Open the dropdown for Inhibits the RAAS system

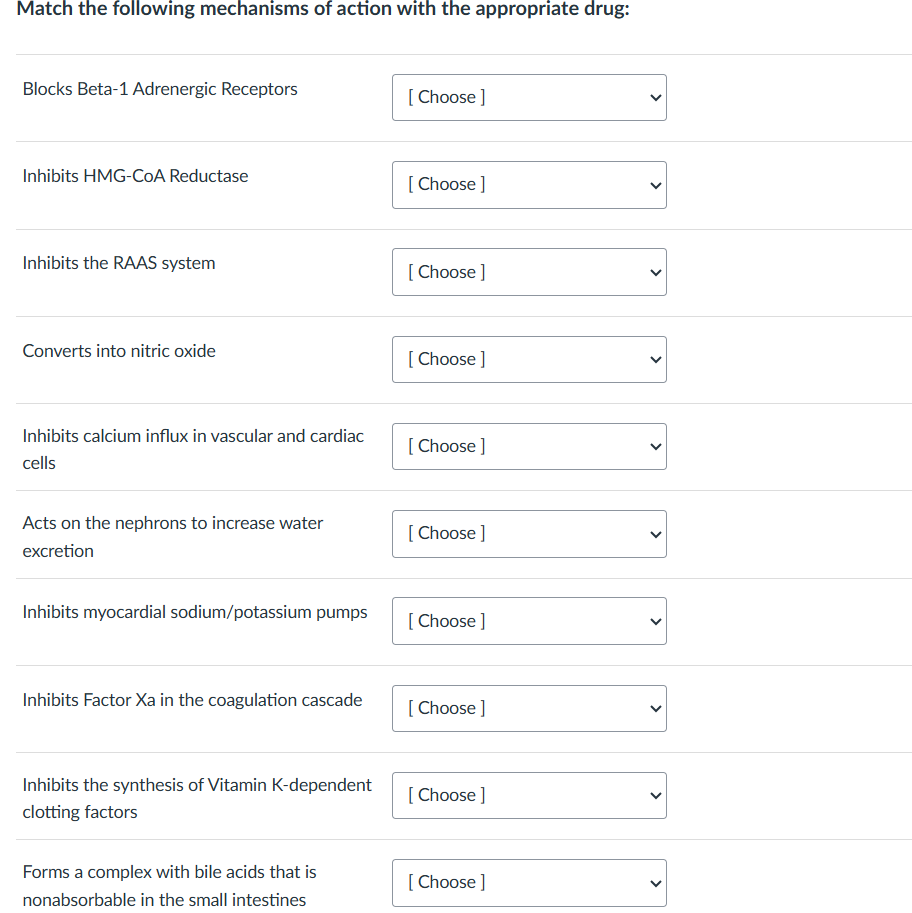pyautogui.click(x=529, y=272)
